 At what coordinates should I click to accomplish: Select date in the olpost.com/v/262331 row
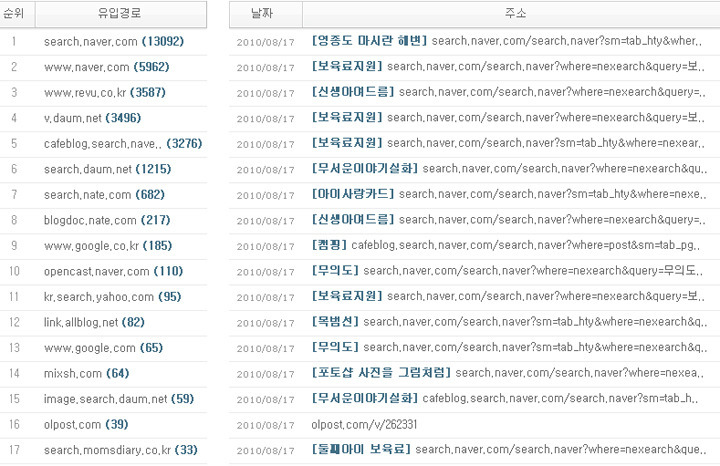[x=265, y=426]
